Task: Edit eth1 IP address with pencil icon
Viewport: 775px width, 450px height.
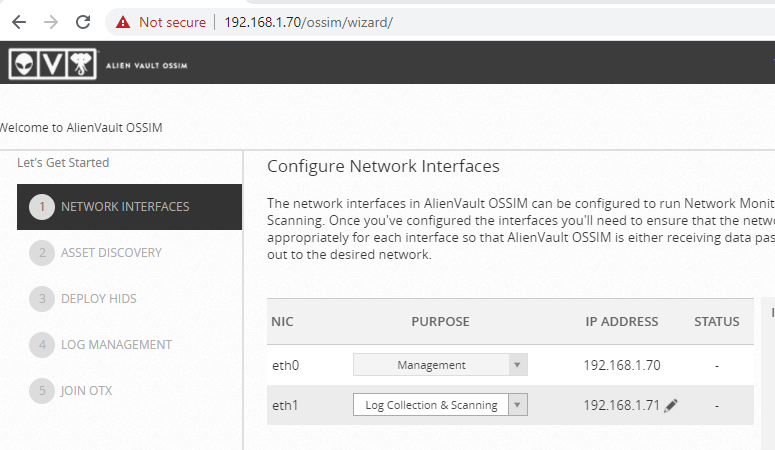Action: point(671,405)
